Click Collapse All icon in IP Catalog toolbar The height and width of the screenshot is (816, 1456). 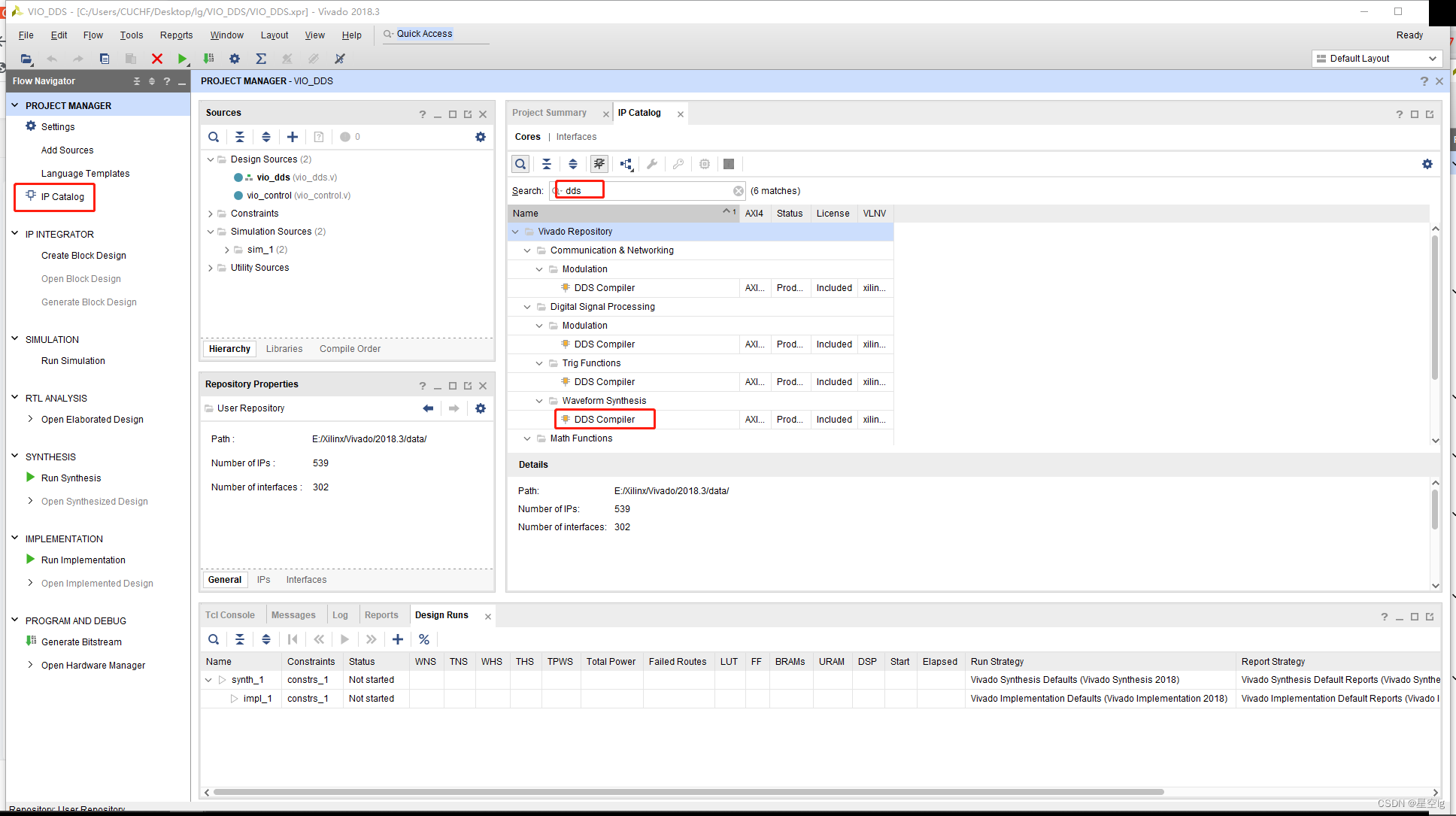[547, 164]
